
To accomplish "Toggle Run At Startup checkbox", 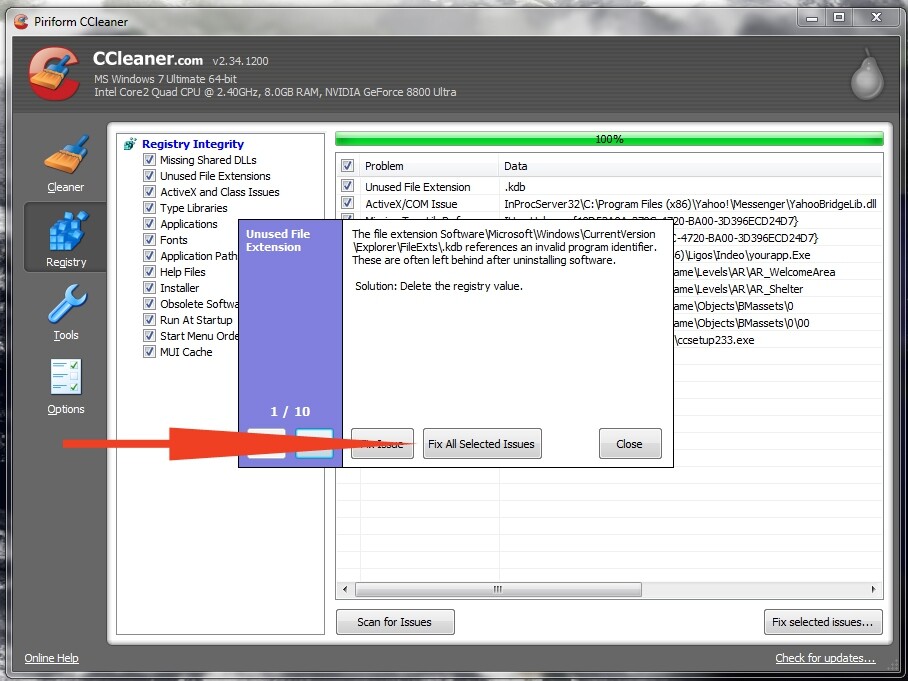I will coord(149,320).
